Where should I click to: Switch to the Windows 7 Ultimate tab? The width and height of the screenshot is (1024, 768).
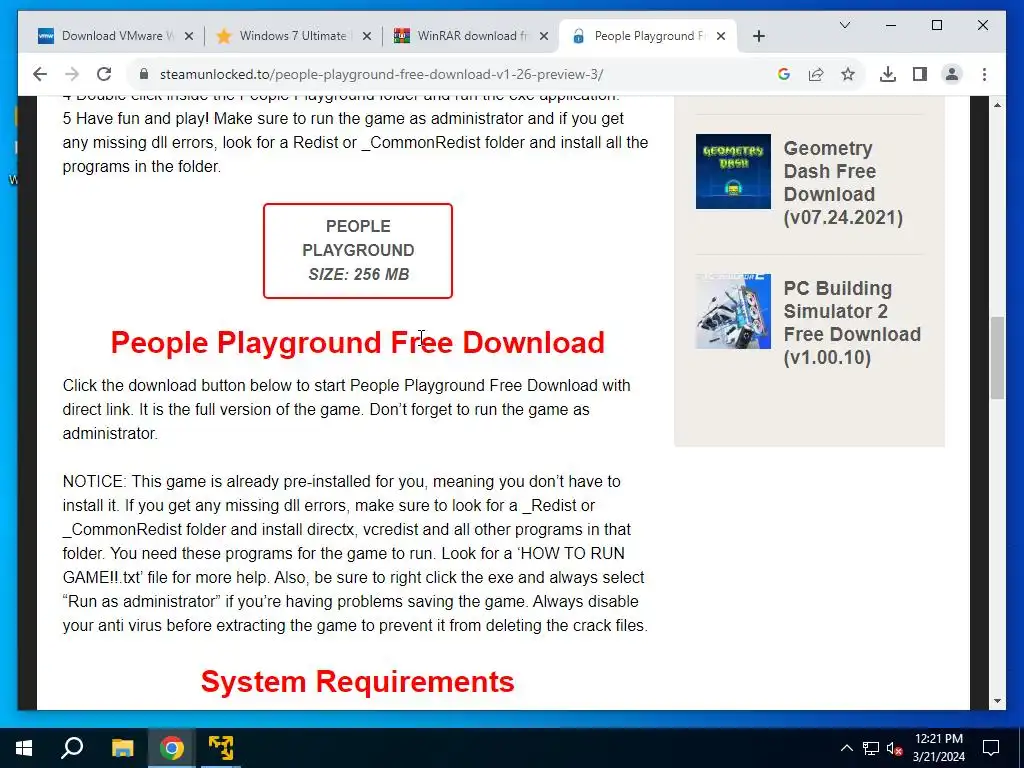pos(291,36)
